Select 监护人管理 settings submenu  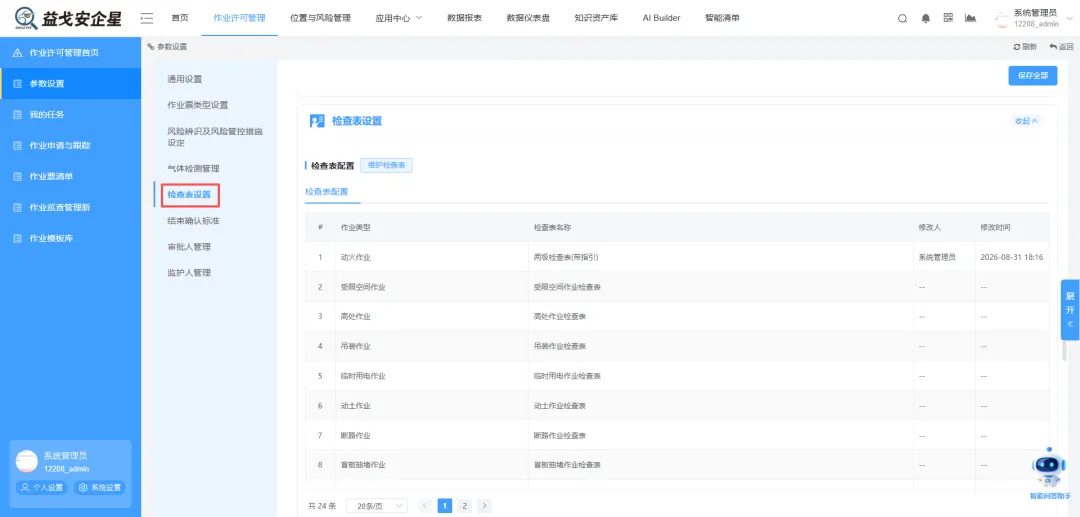click(x=189, y=273)
